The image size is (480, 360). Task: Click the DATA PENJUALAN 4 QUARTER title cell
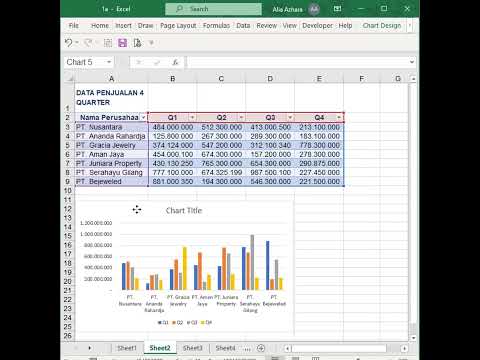pos(111,98)
